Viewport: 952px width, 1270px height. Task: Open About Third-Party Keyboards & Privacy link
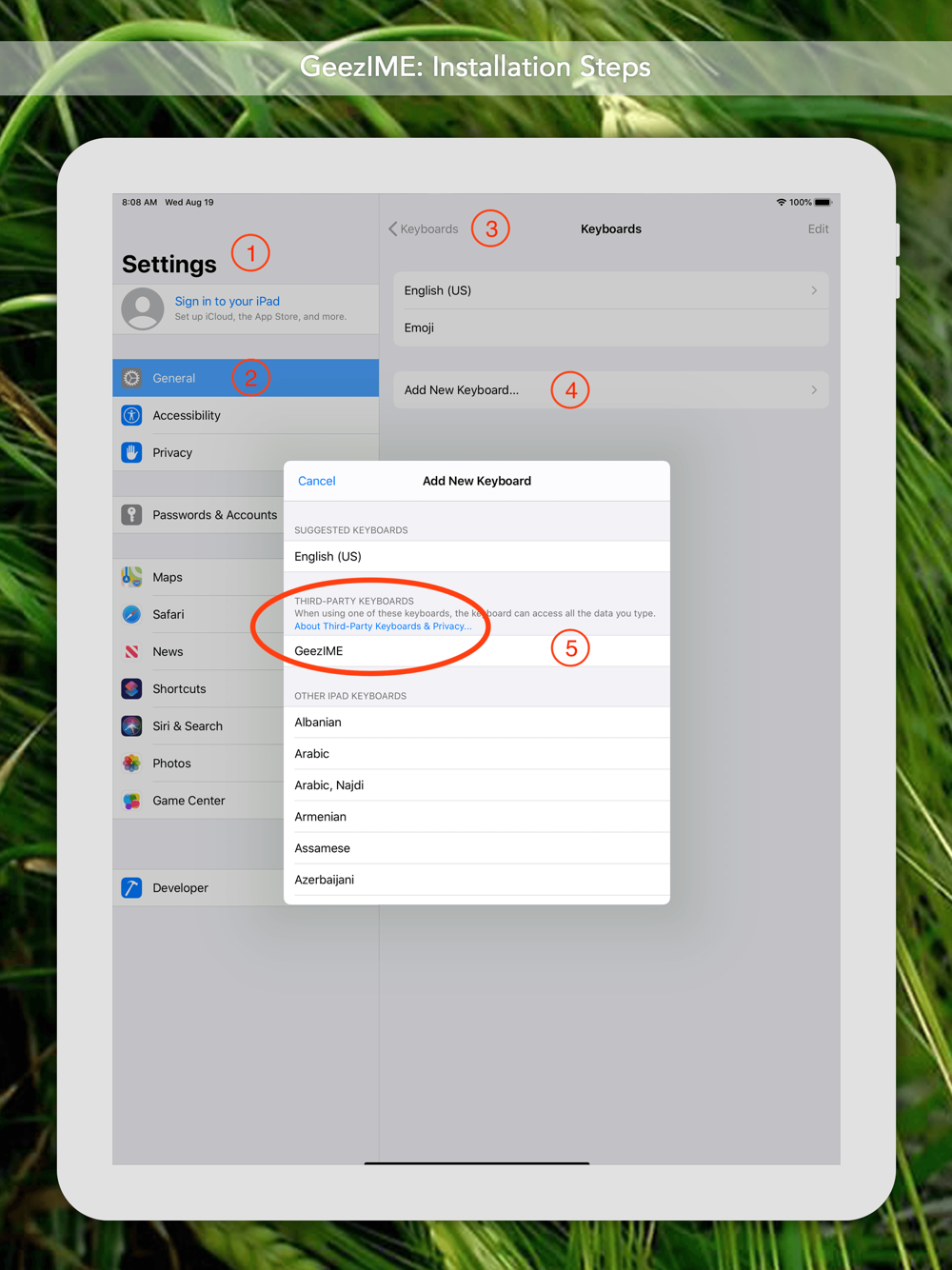[x=383, y=626]
